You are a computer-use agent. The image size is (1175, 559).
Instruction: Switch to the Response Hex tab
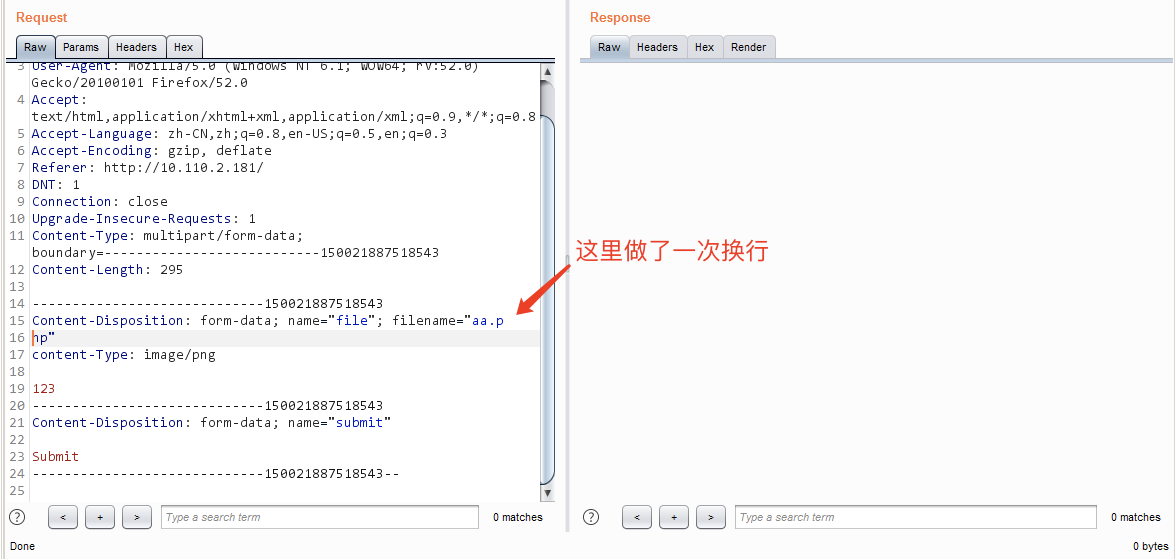704,46
